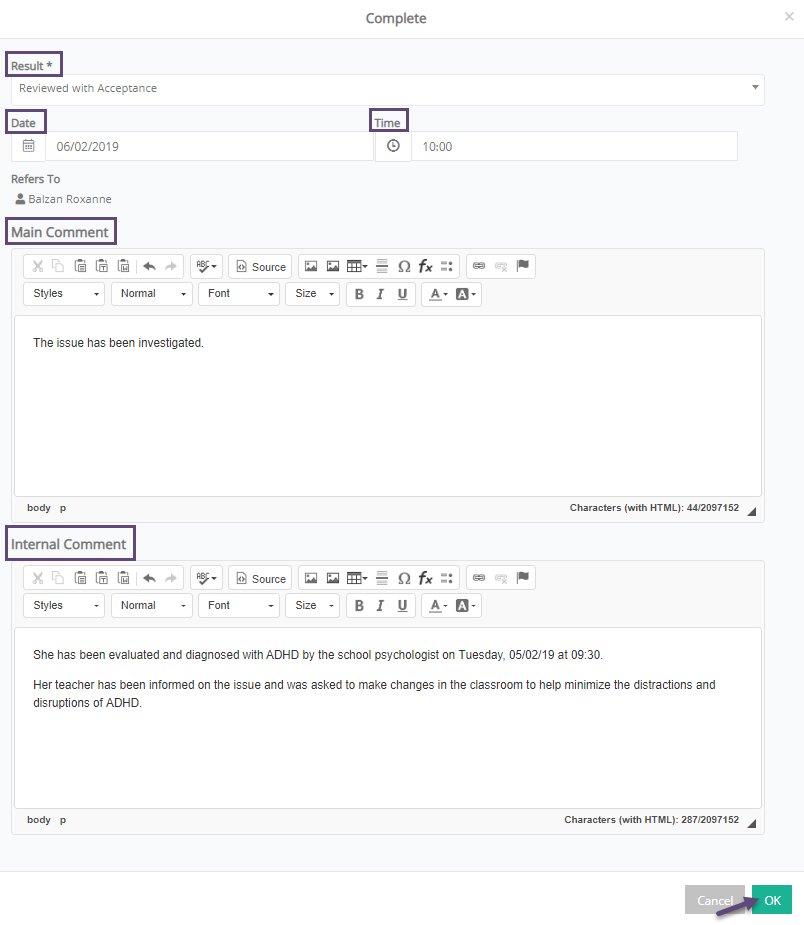
Task: Switch Main Comment editor to Source view
Action: coord(261,267)
